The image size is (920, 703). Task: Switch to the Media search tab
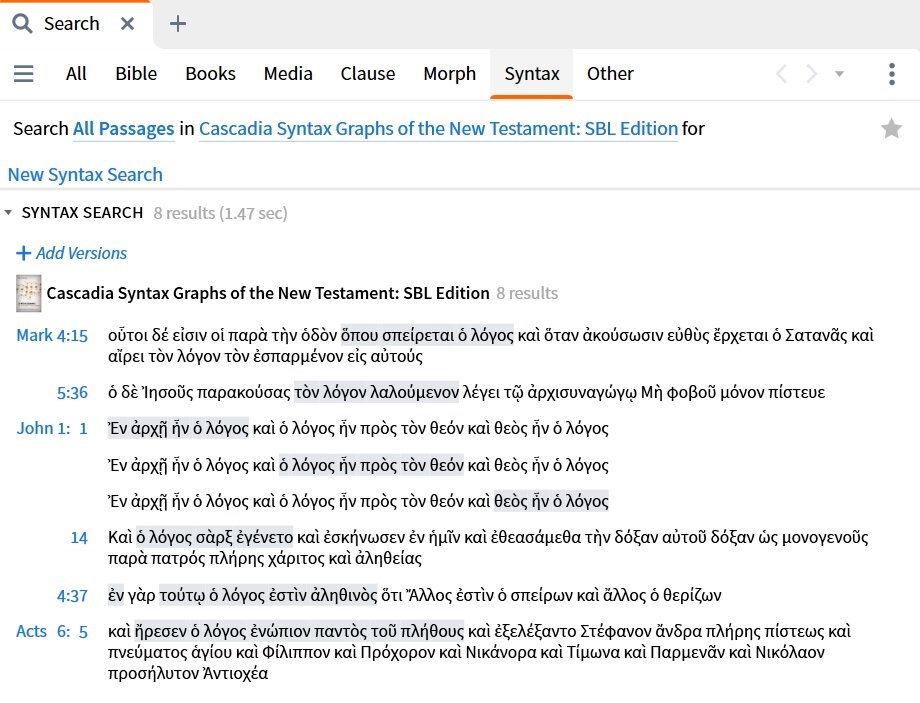tap(288, 73)
